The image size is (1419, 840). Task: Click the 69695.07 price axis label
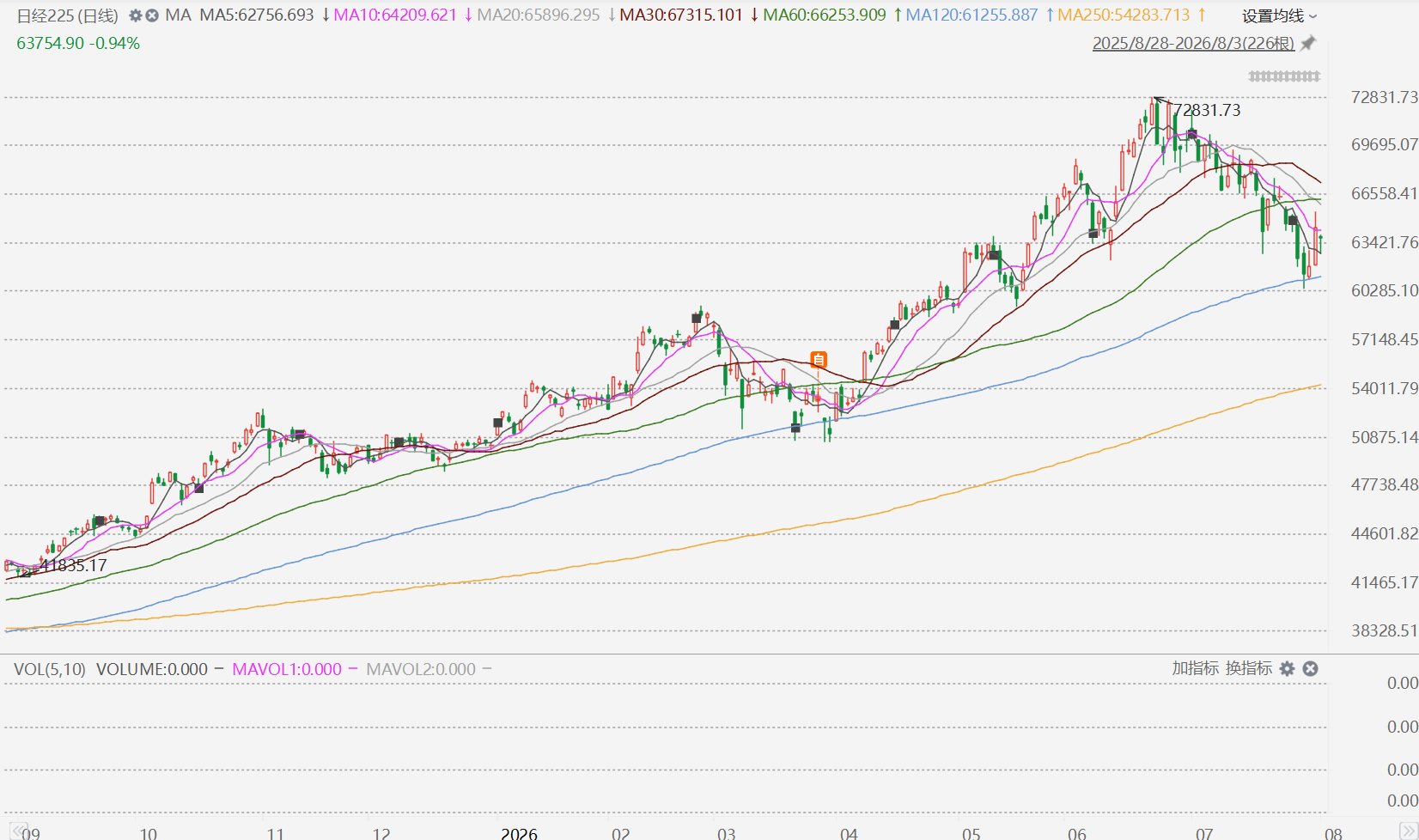[1384, 144]
